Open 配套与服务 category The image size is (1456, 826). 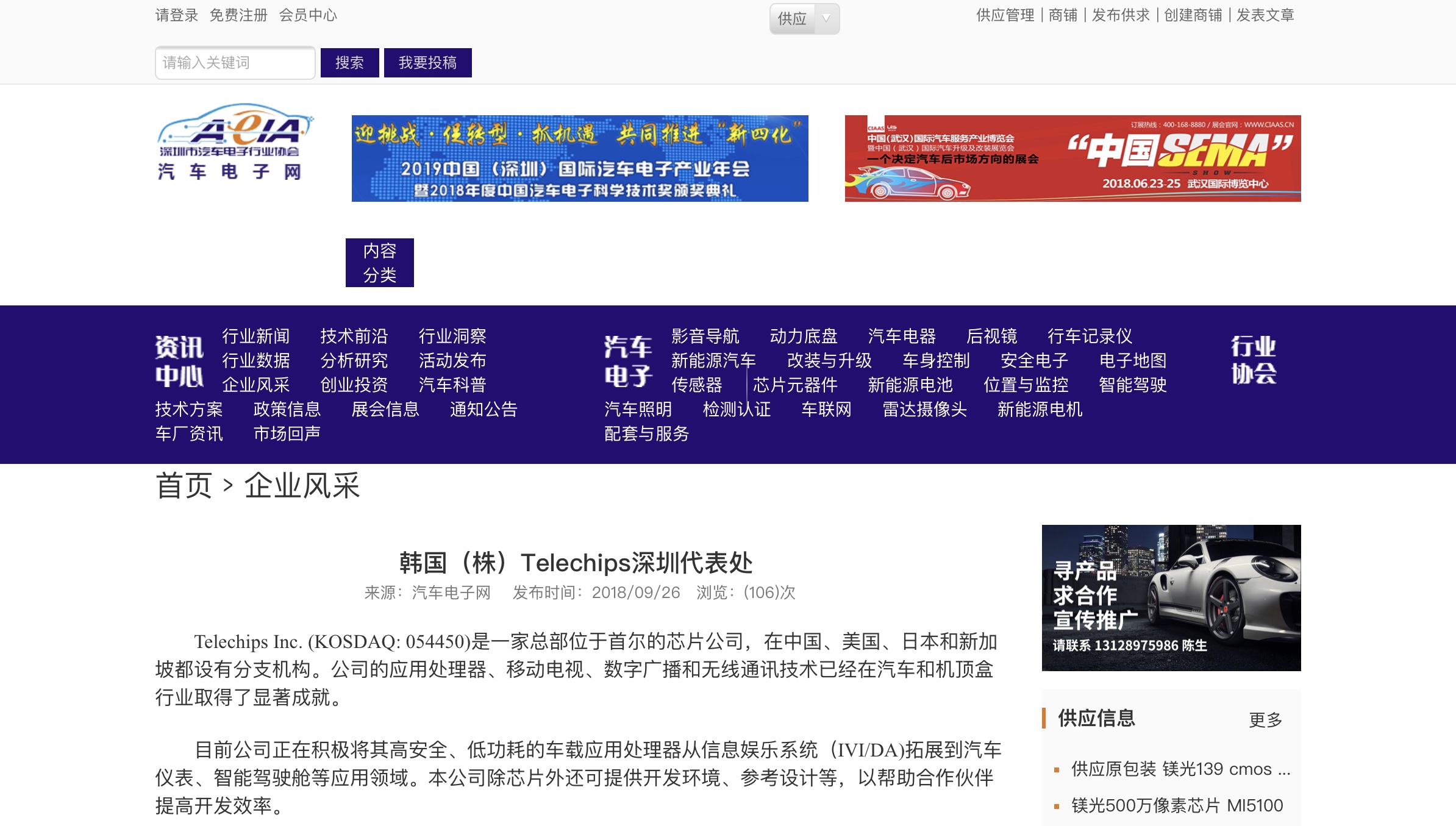(647, 433)
